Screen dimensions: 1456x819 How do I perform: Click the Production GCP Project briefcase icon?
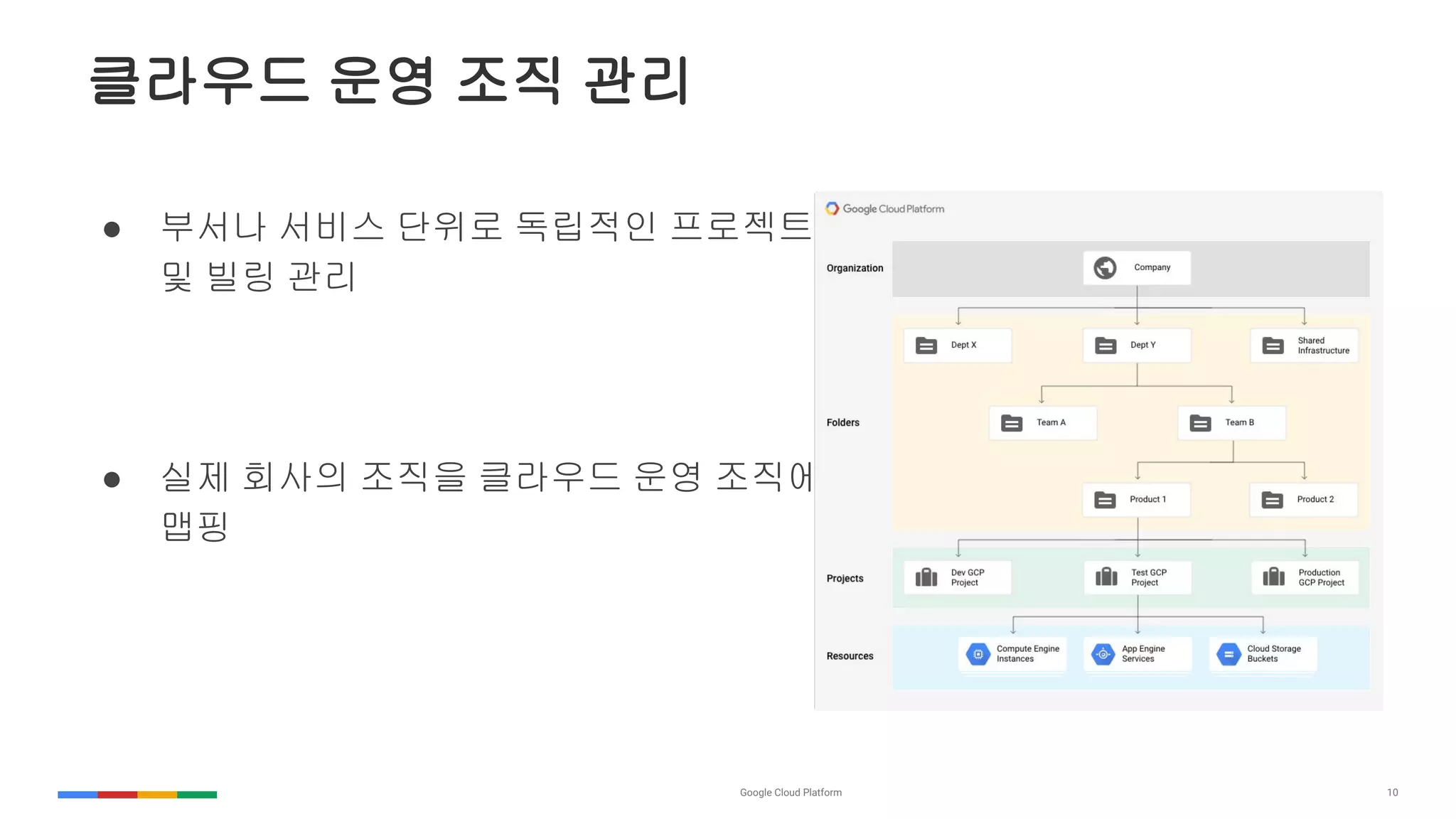(1273, 577)
